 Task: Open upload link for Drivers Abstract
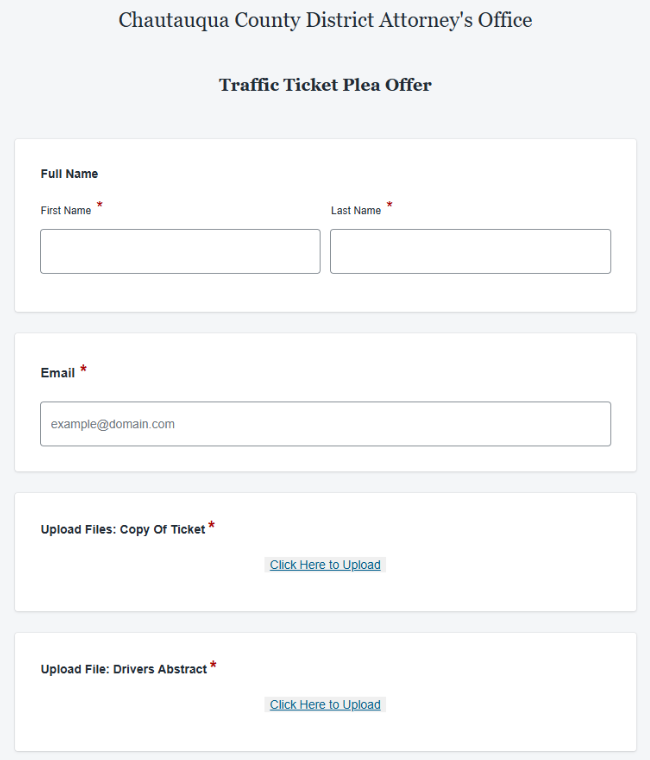325,704
